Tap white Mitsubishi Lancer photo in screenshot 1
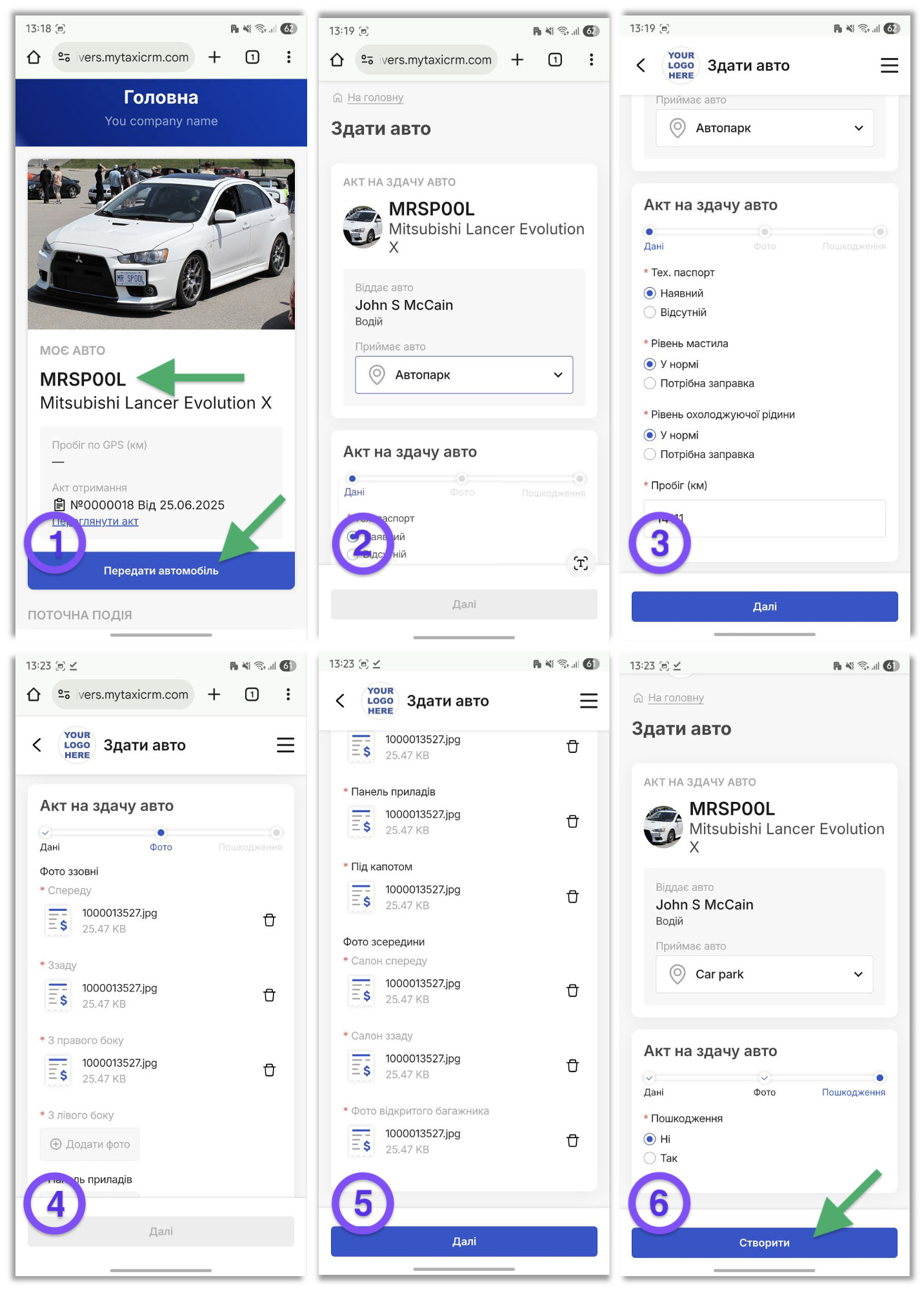The height and width of the screenshot is (1289, 924). (x=161, y=244)
